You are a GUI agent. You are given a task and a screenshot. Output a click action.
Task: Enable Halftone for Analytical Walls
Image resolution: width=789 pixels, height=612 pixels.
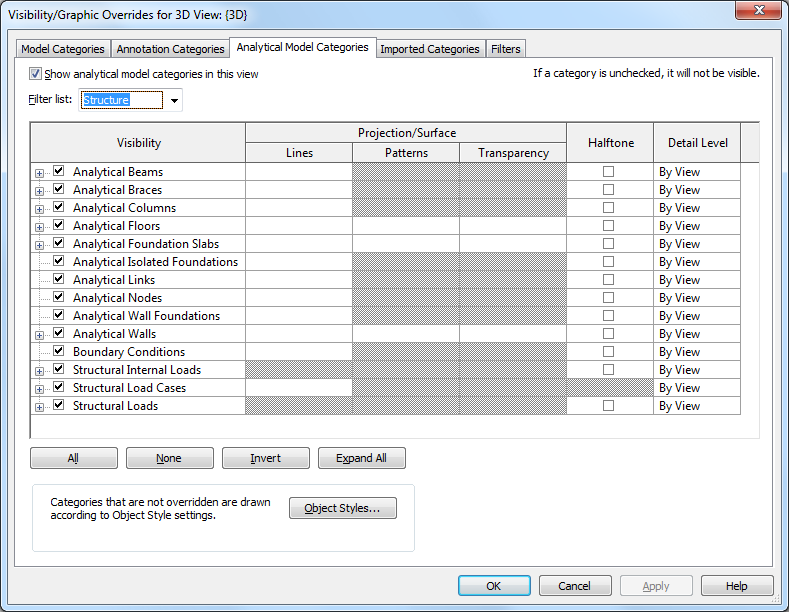pyautogui.click(x=608, y=334)
